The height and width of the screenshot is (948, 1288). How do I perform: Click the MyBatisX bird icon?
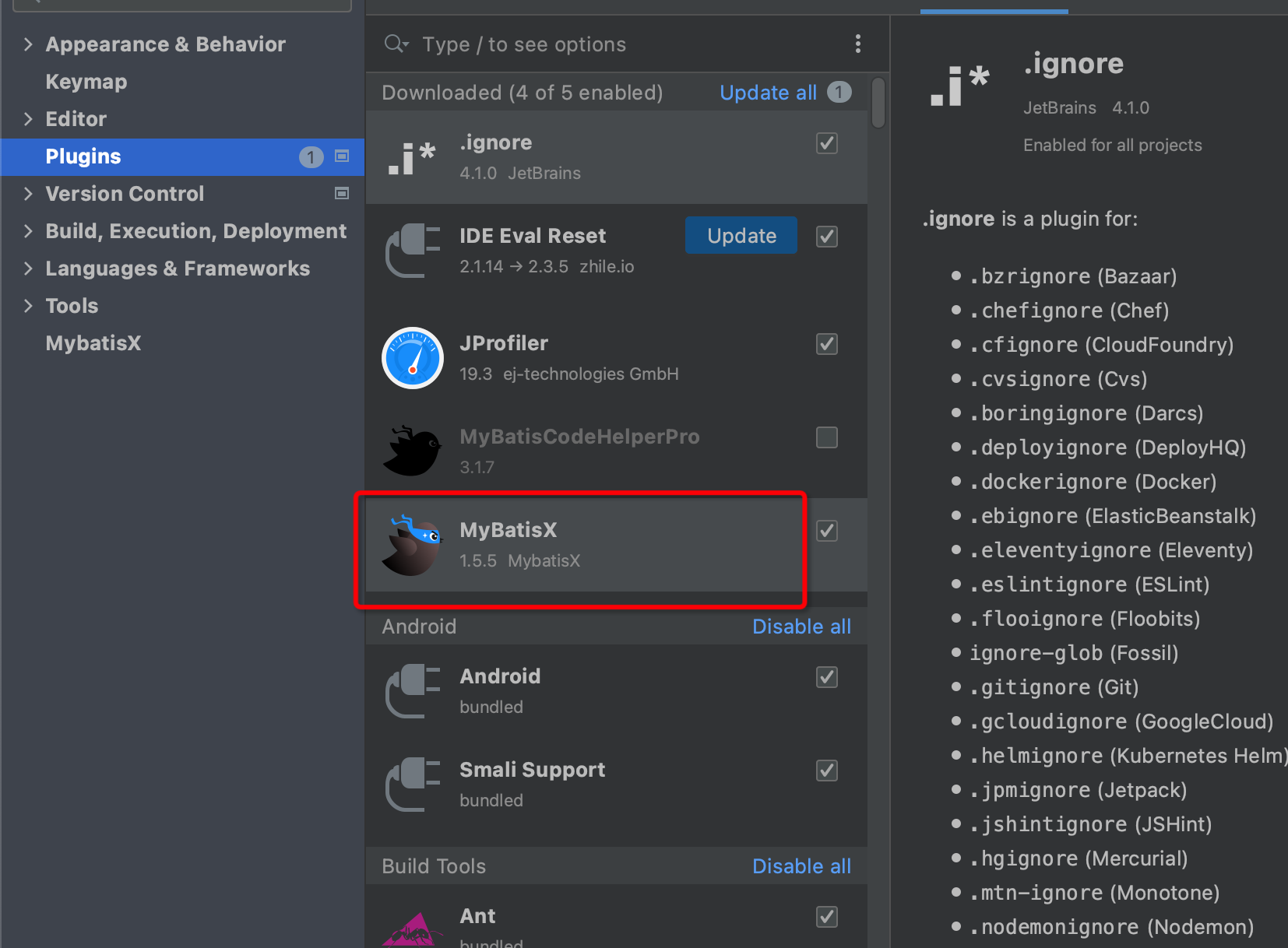pyautogui.click(x=413, y=545)
